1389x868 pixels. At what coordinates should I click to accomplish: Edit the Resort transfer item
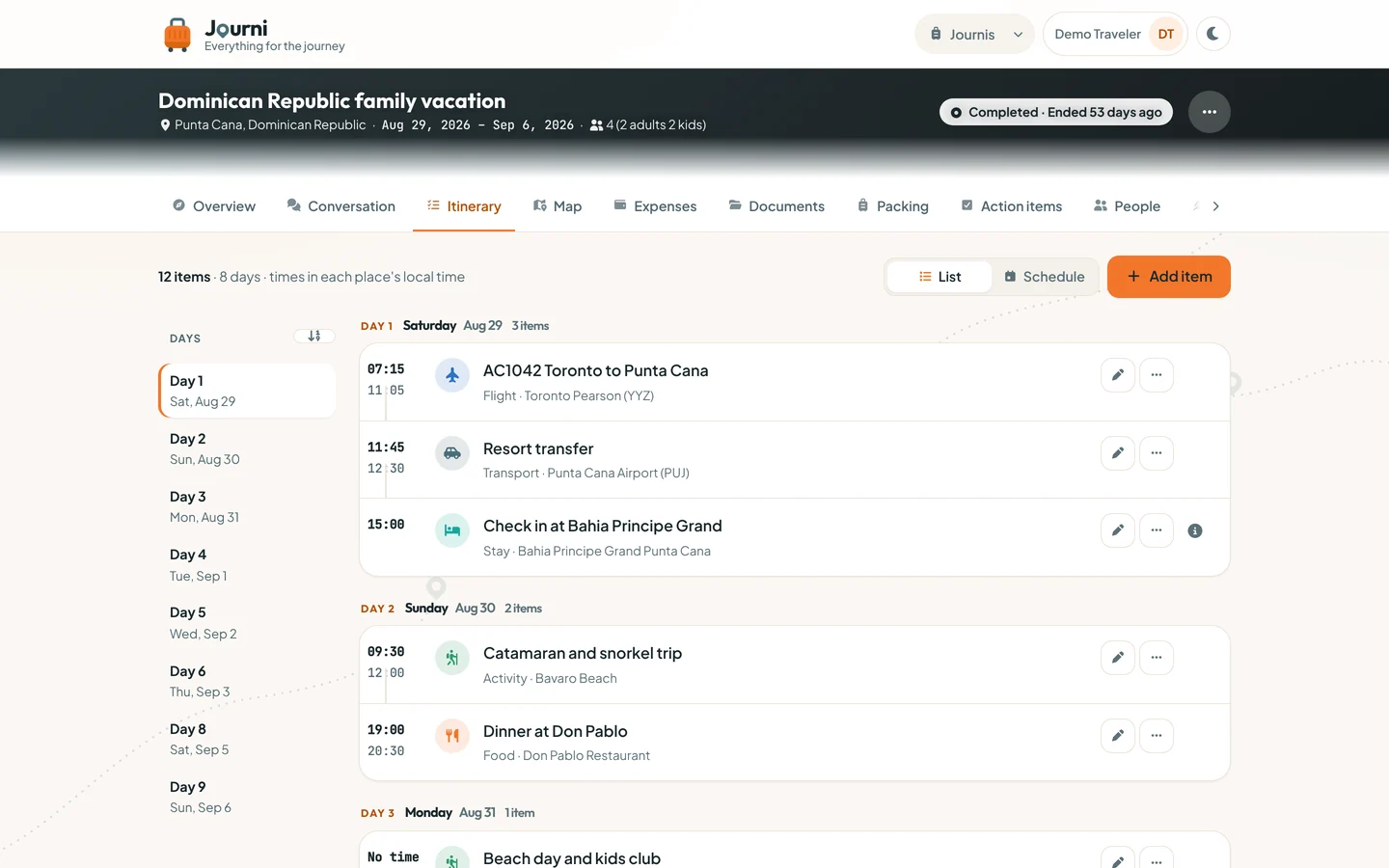(1118, 452)
